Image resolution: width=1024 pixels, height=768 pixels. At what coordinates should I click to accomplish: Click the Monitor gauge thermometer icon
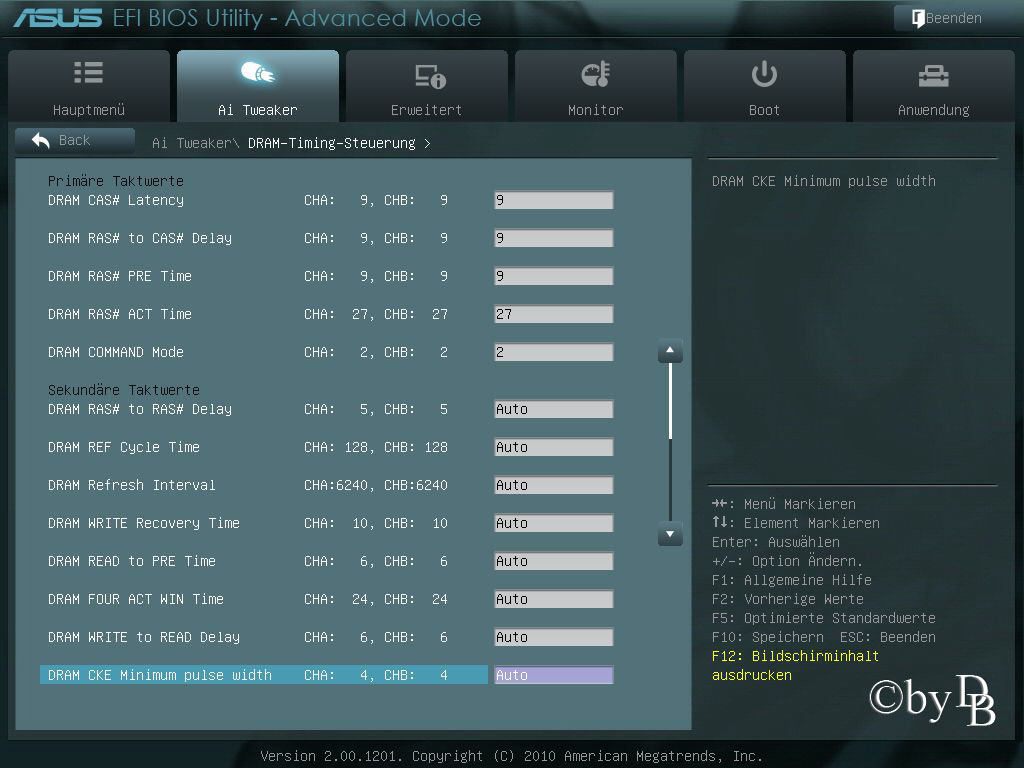click(596, 74)
